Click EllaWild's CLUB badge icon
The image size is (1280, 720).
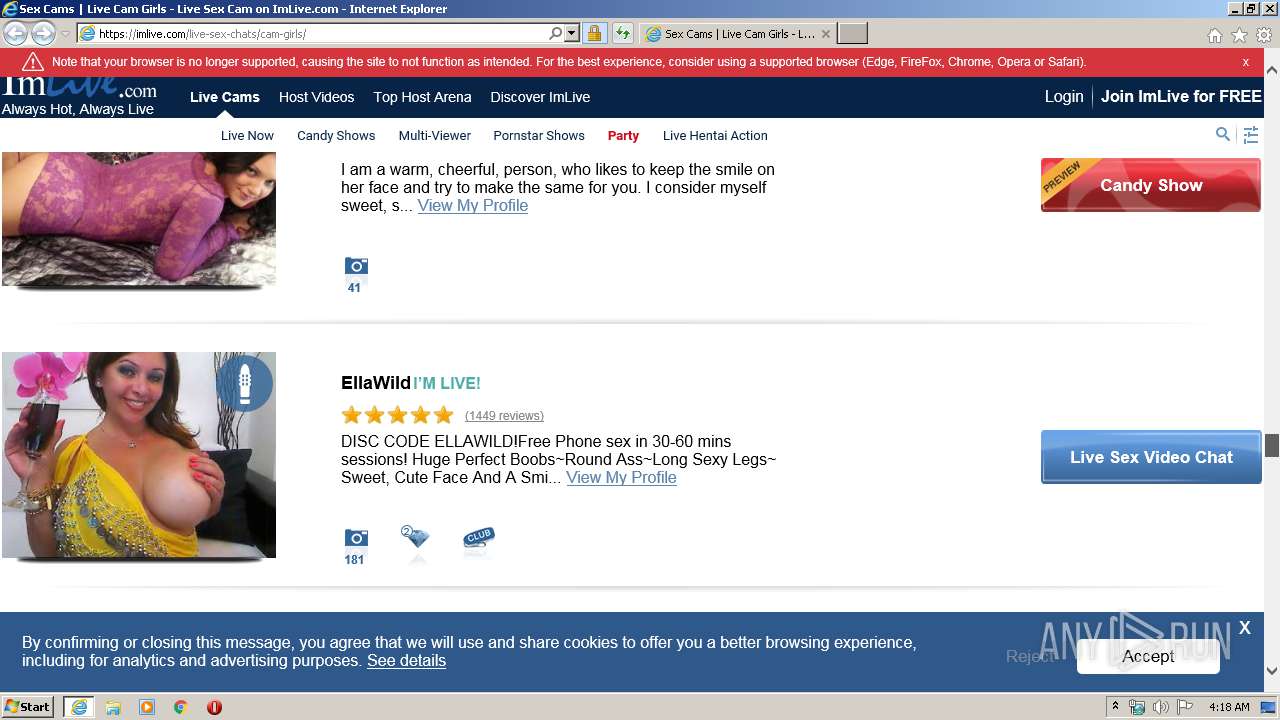(479, 538)
